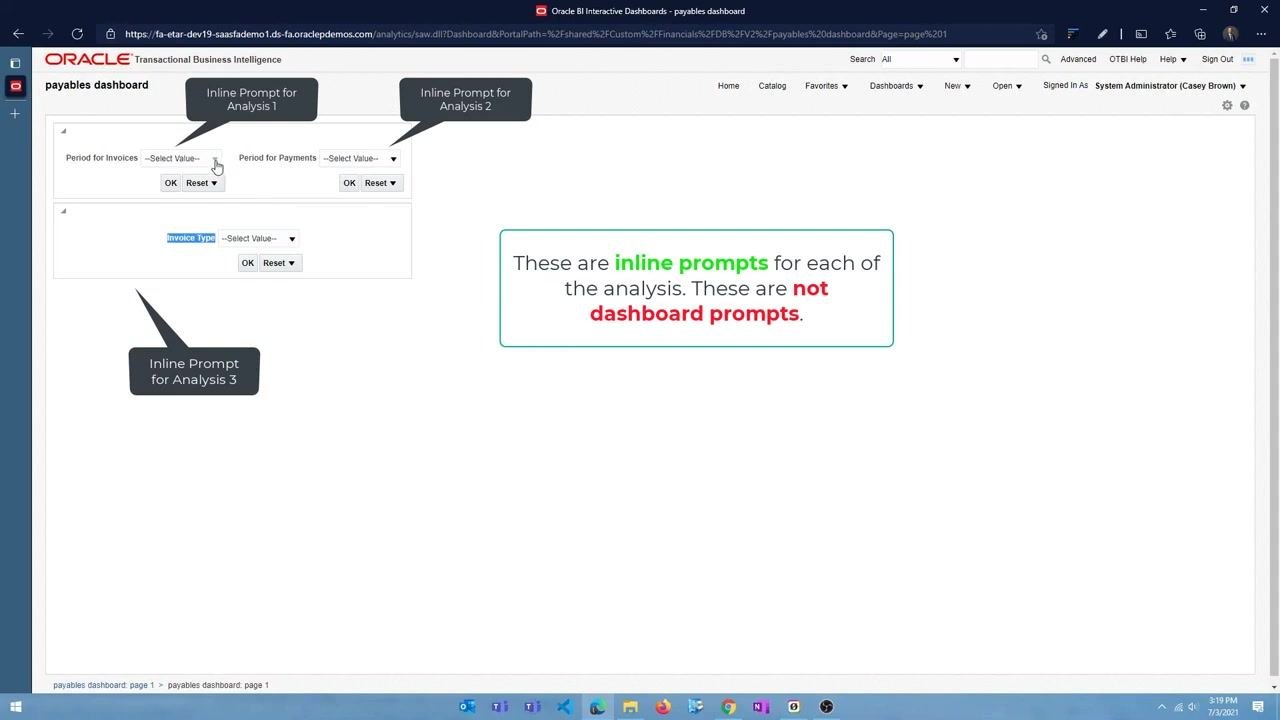Open File Explorer from the taskbar

coord(631,707)
